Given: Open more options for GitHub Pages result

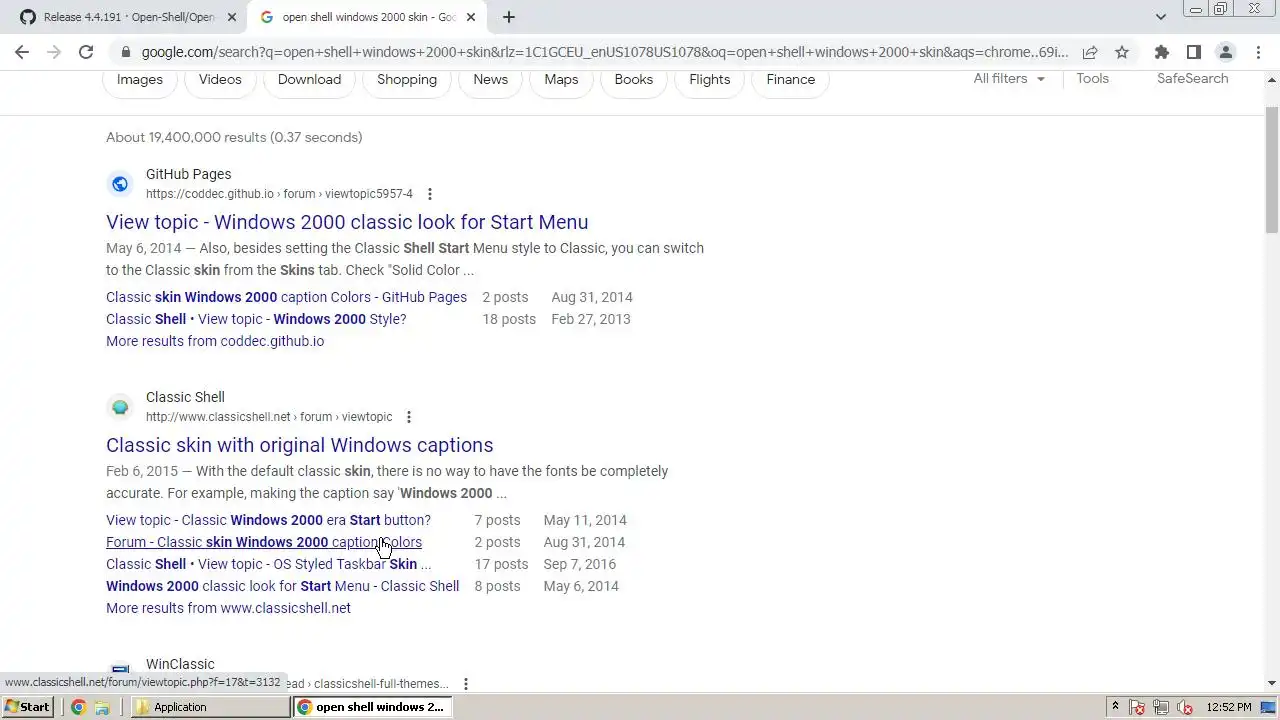Looking at the screenshot, I should (x=430, y=194).
